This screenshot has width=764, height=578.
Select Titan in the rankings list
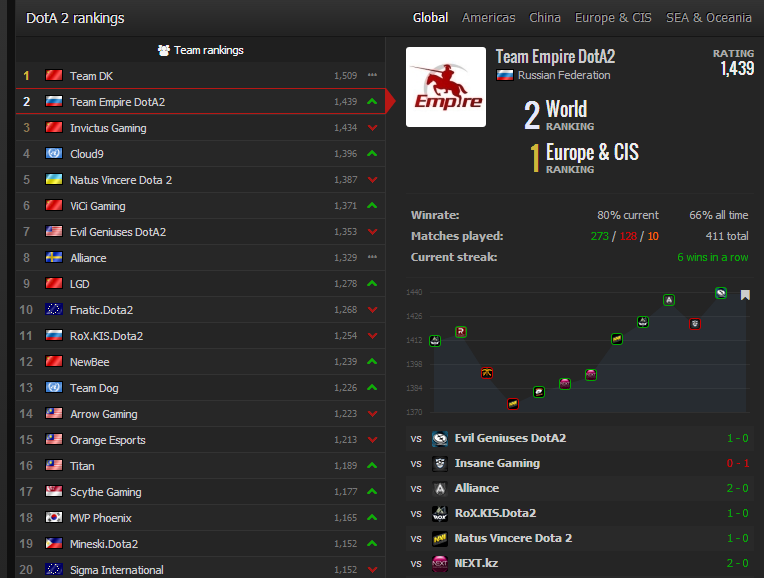(x=200, y=465)
